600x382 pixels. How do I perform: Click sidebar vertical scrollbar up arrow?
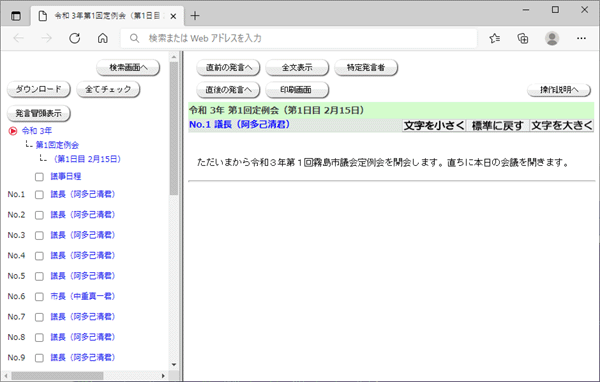(x=174, y=57)
